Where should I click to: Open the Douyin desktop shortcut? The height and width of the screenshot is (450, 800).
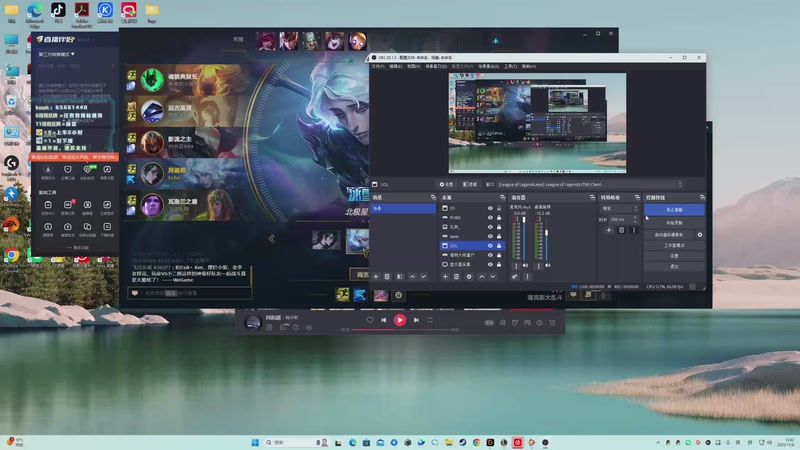click(58, 13)
